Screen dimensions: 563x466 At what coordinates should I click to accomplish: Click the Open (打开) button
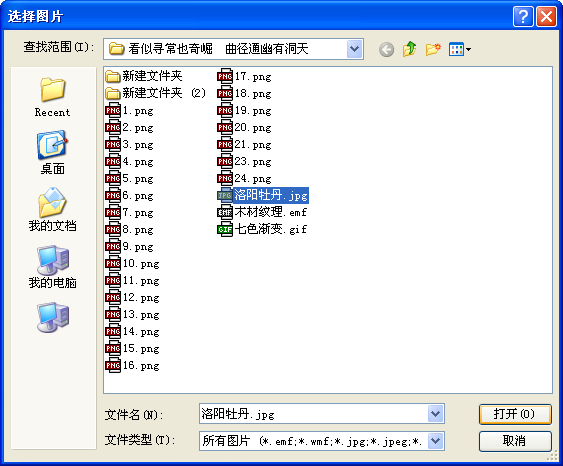(515, 414)
